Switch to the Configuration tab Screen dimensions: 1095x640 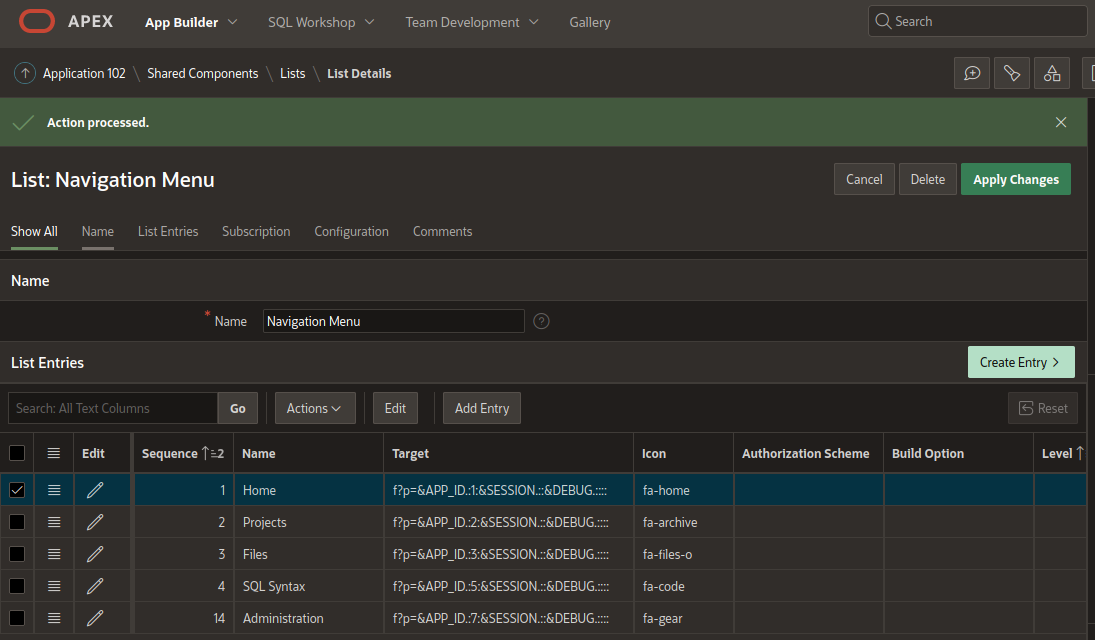pos(351,231)
